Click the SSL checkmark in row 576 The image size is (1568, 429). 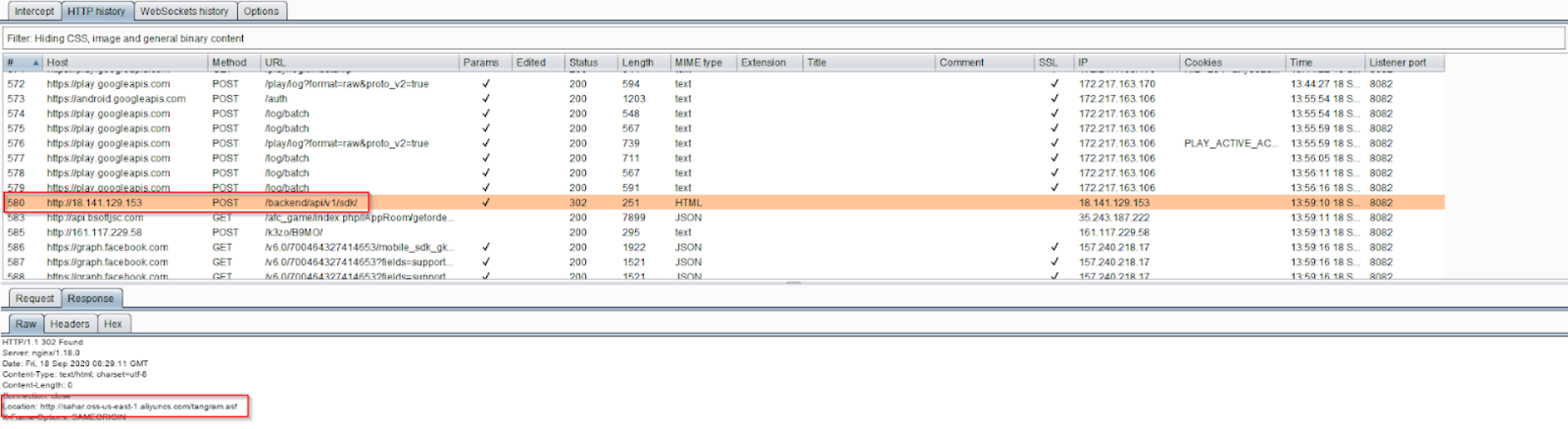[x=1054, y=143]
